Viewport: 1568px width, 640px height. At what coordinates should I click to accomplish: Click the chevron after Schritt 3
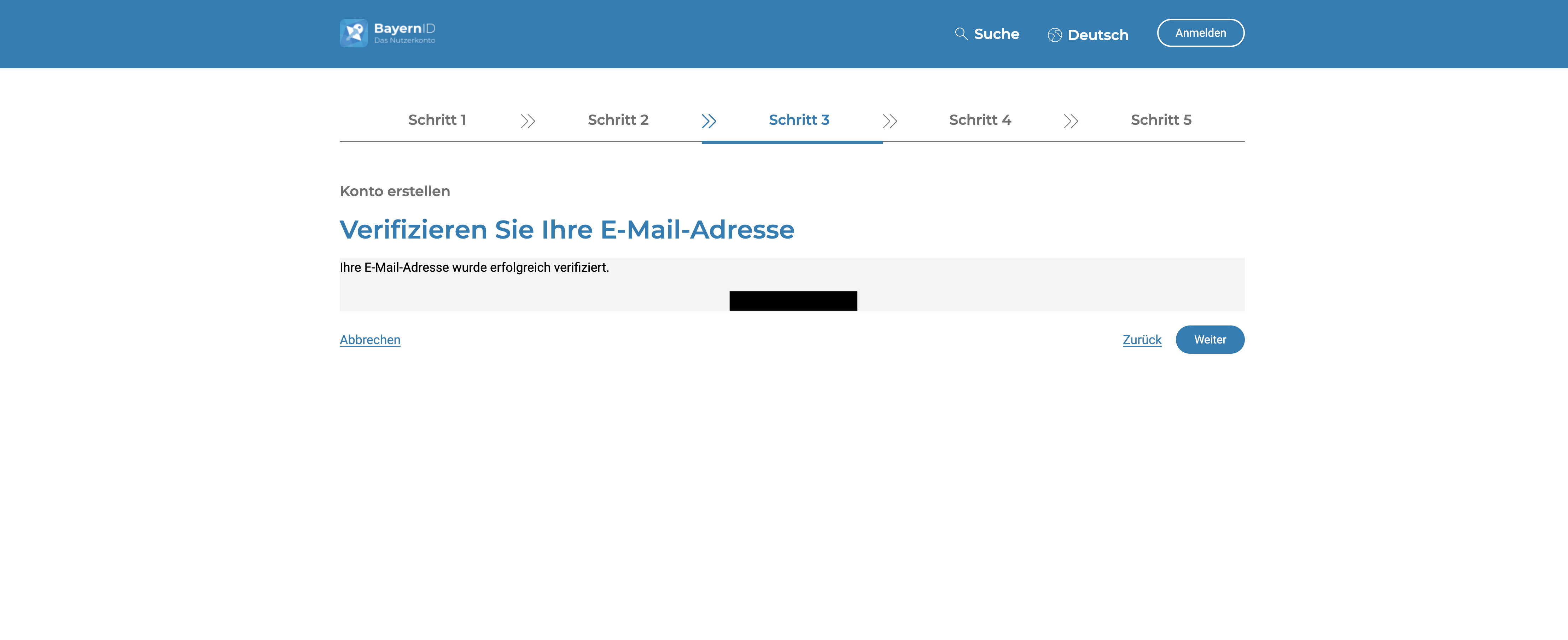[890, 121]
